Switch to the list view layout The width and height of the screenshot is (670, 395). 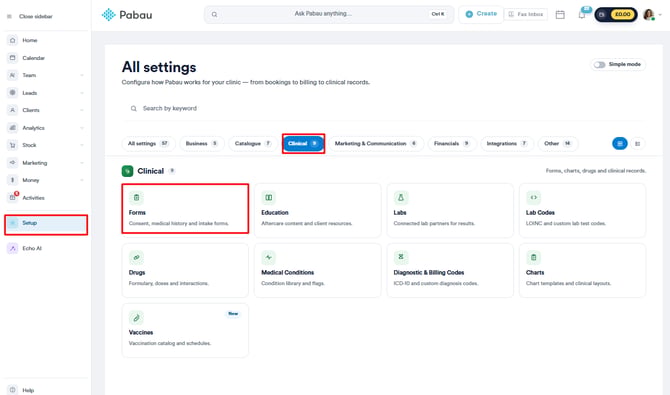[638, 144]
